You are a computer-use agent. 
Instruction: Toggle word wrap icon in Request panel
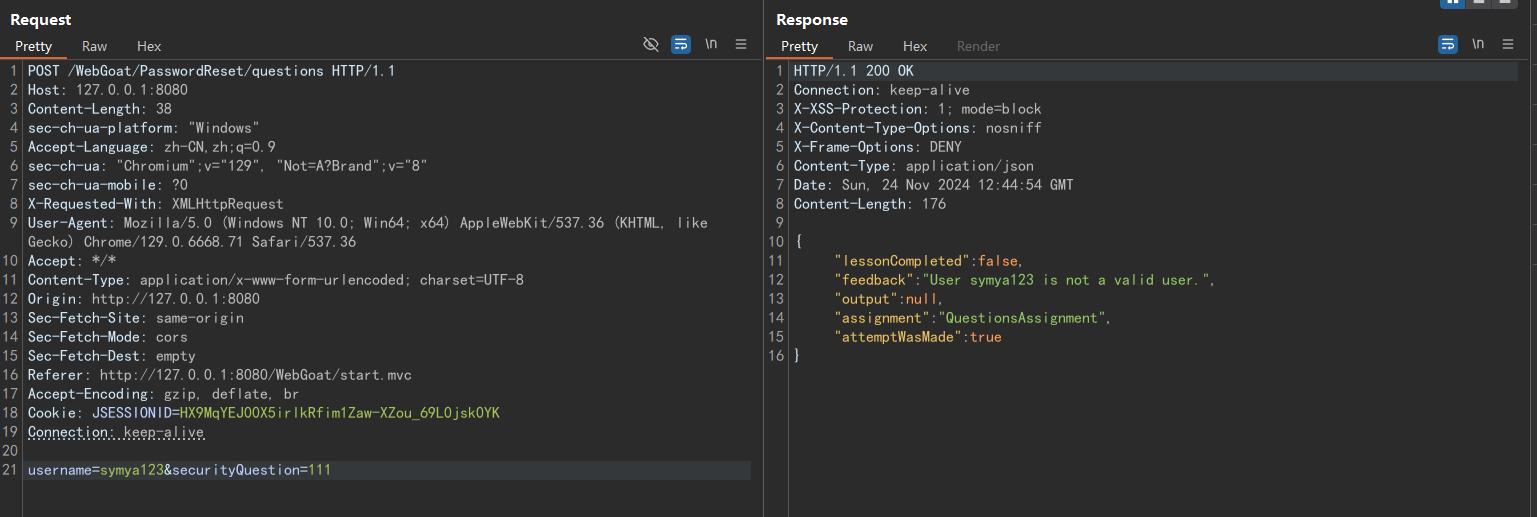[x=681, y=45]
